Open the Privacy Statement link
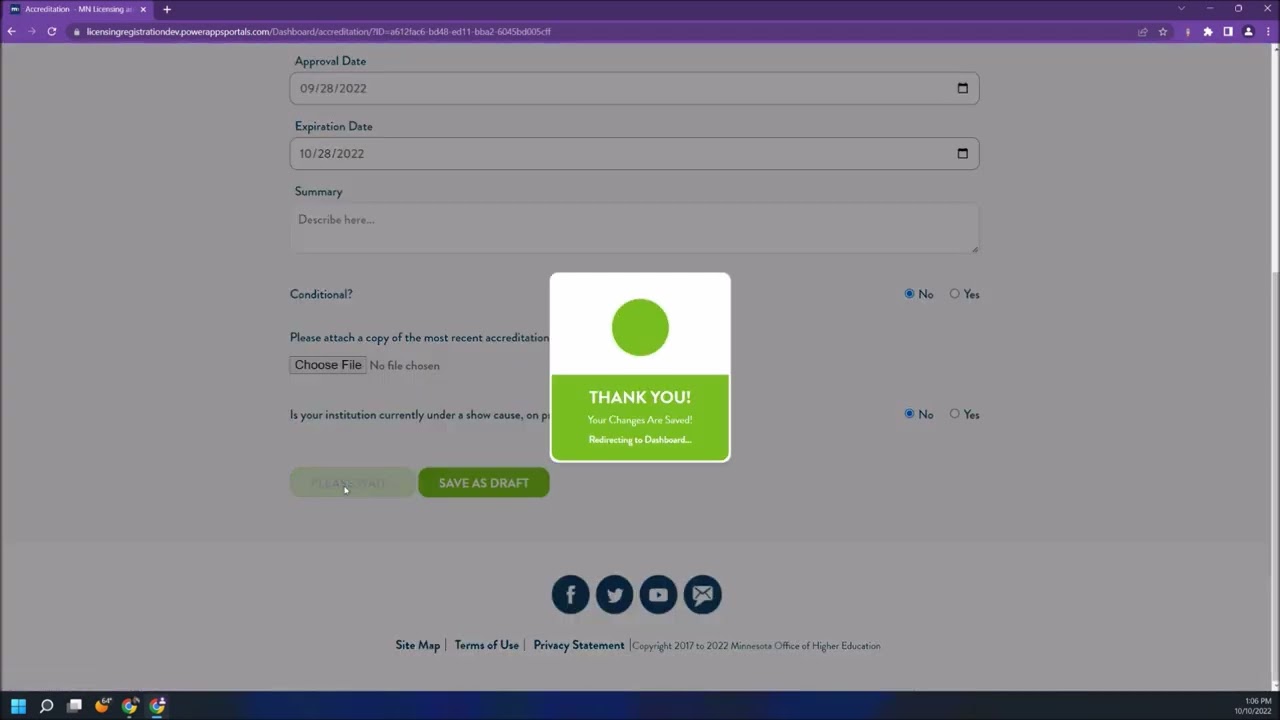The image size is (1280, 720). pos(579,645)
